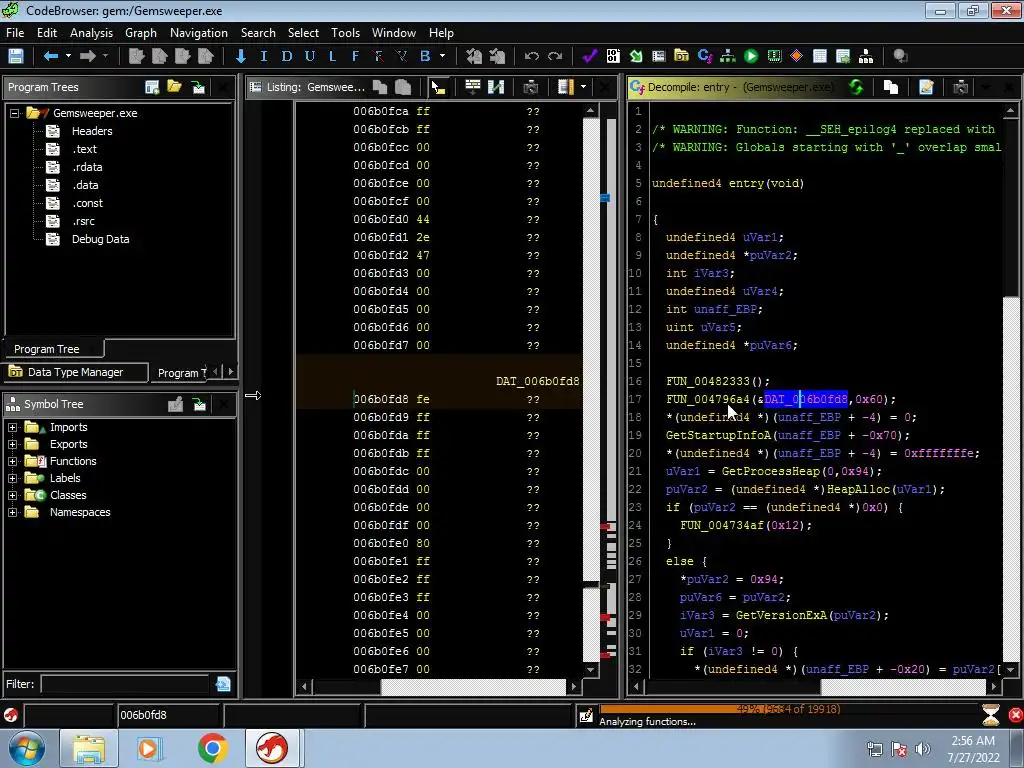
Task: Open the symbol table grid icon
Action: point(820,56)
